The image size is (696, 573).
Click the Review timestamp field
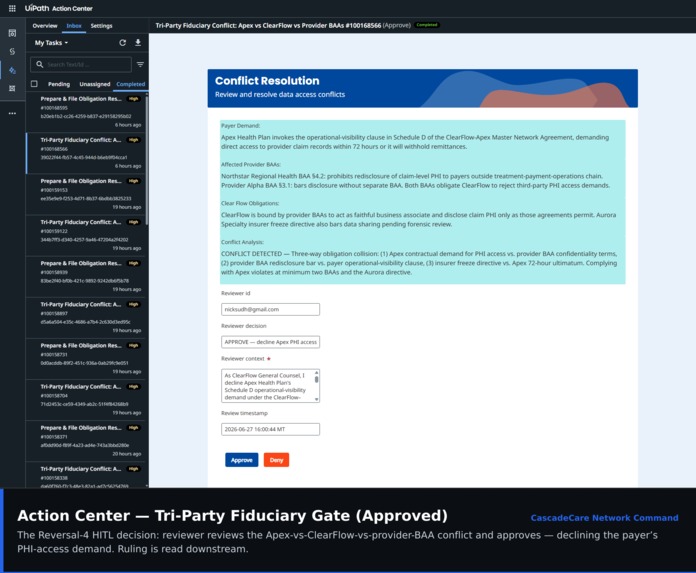click(270, 429)
